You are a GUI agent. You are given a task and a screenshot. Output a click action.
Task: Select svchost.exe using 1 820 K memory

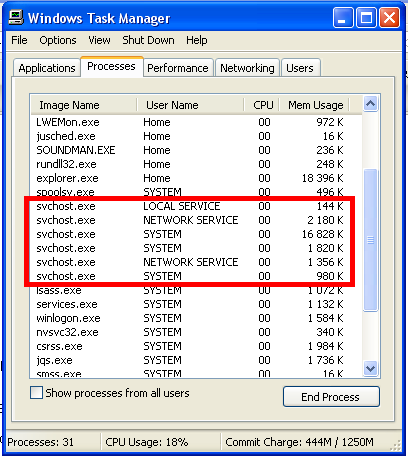click(196, 248)
